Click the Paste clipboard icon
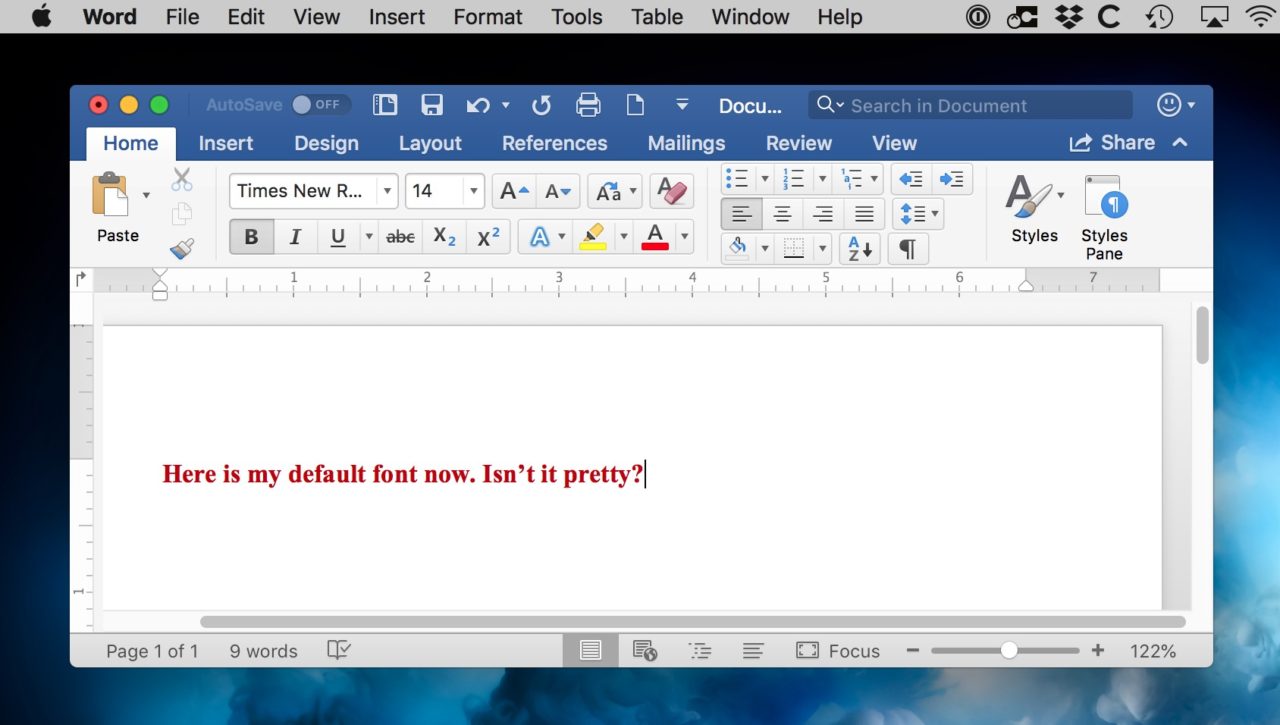This screenshot has width=1280, height=725. coord(112,194)
